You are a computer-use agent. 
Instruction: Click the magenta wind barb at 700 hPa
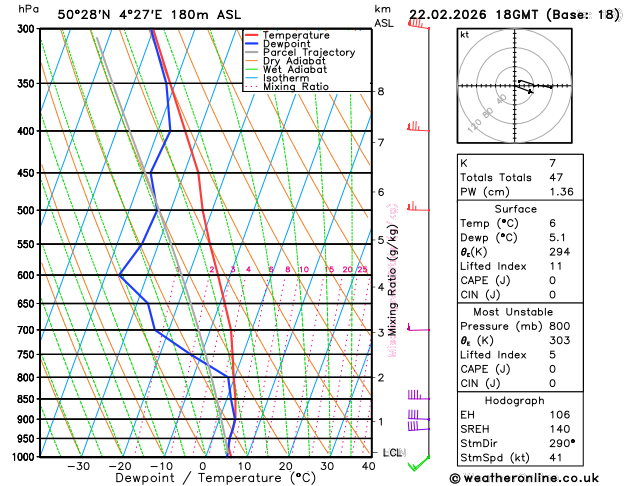(x=419, y=327)
